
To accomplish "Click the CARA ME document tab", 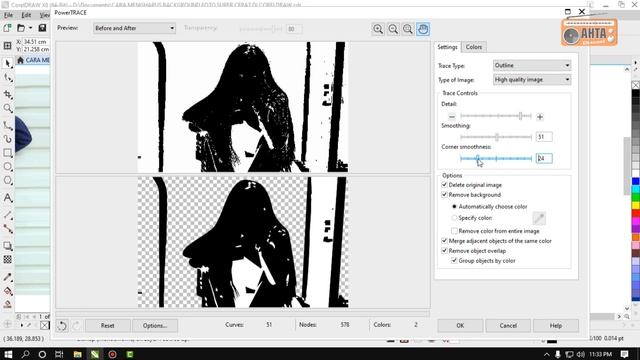I will pyautogui.click(x=33, y=60).
